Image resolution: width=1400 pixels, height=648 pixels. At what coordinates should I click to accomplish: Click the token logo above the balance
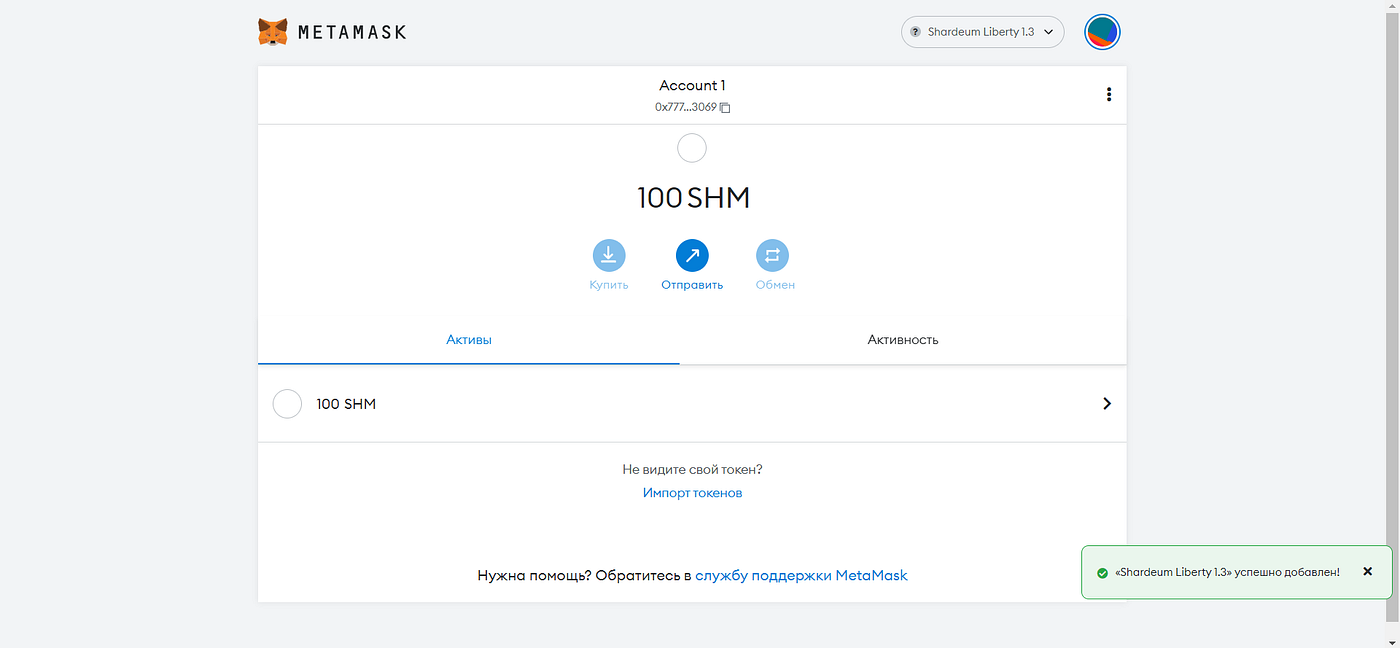(692, 149)
